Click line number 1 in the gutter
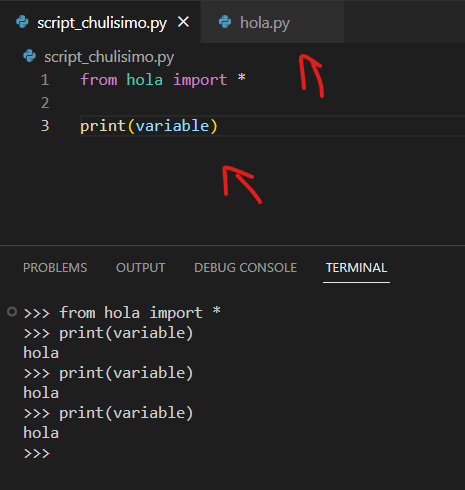465x490 pixels. pyautogui.click(x=45, y=80)
